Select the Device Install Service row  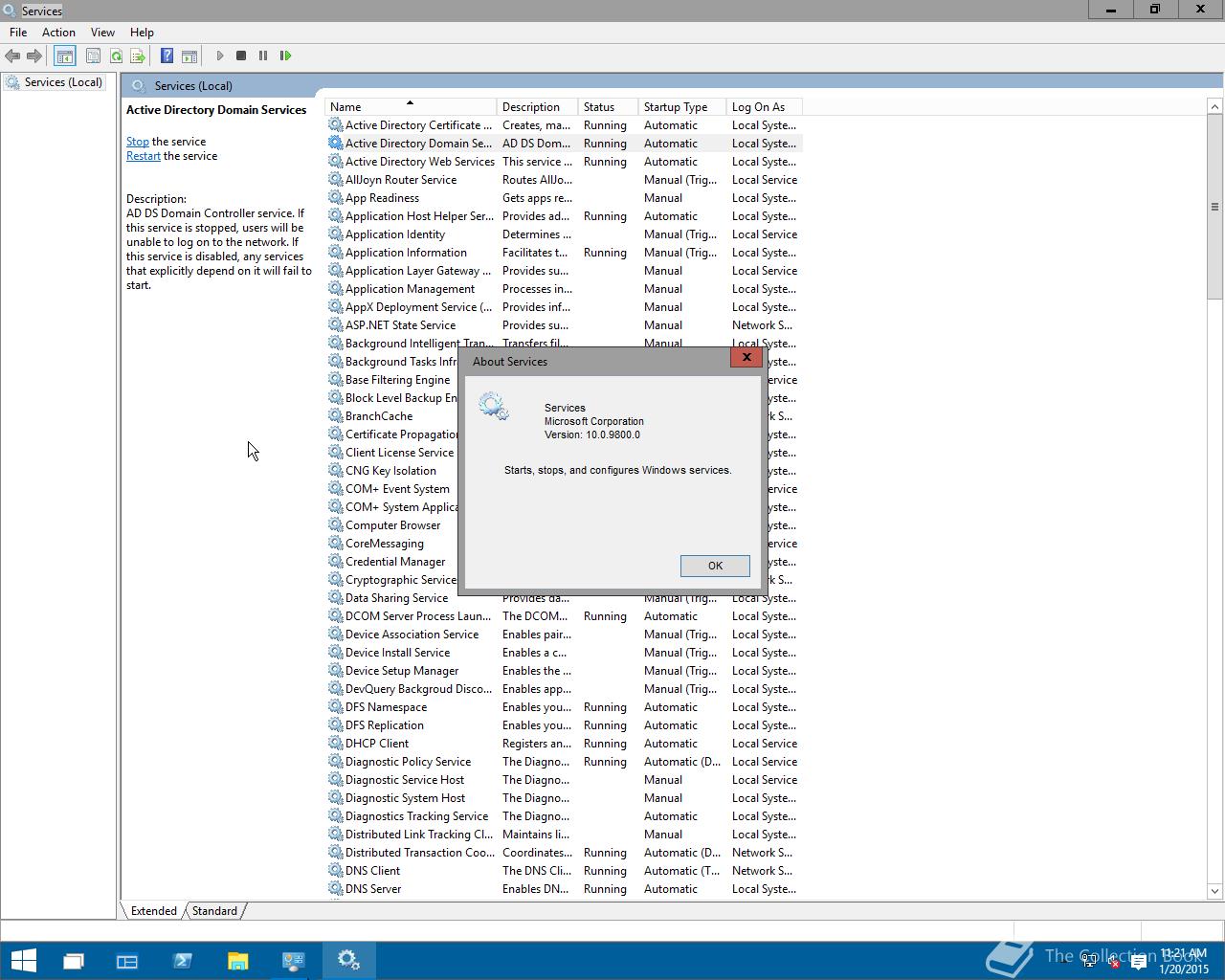point(563,653)
